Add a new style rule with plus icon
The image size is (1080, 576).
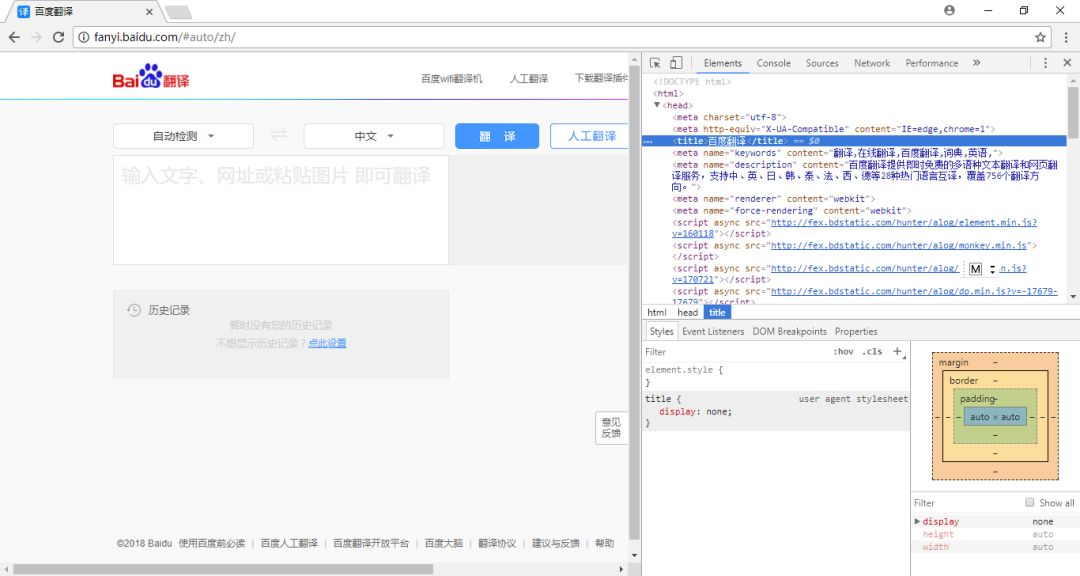click(898, 352)
